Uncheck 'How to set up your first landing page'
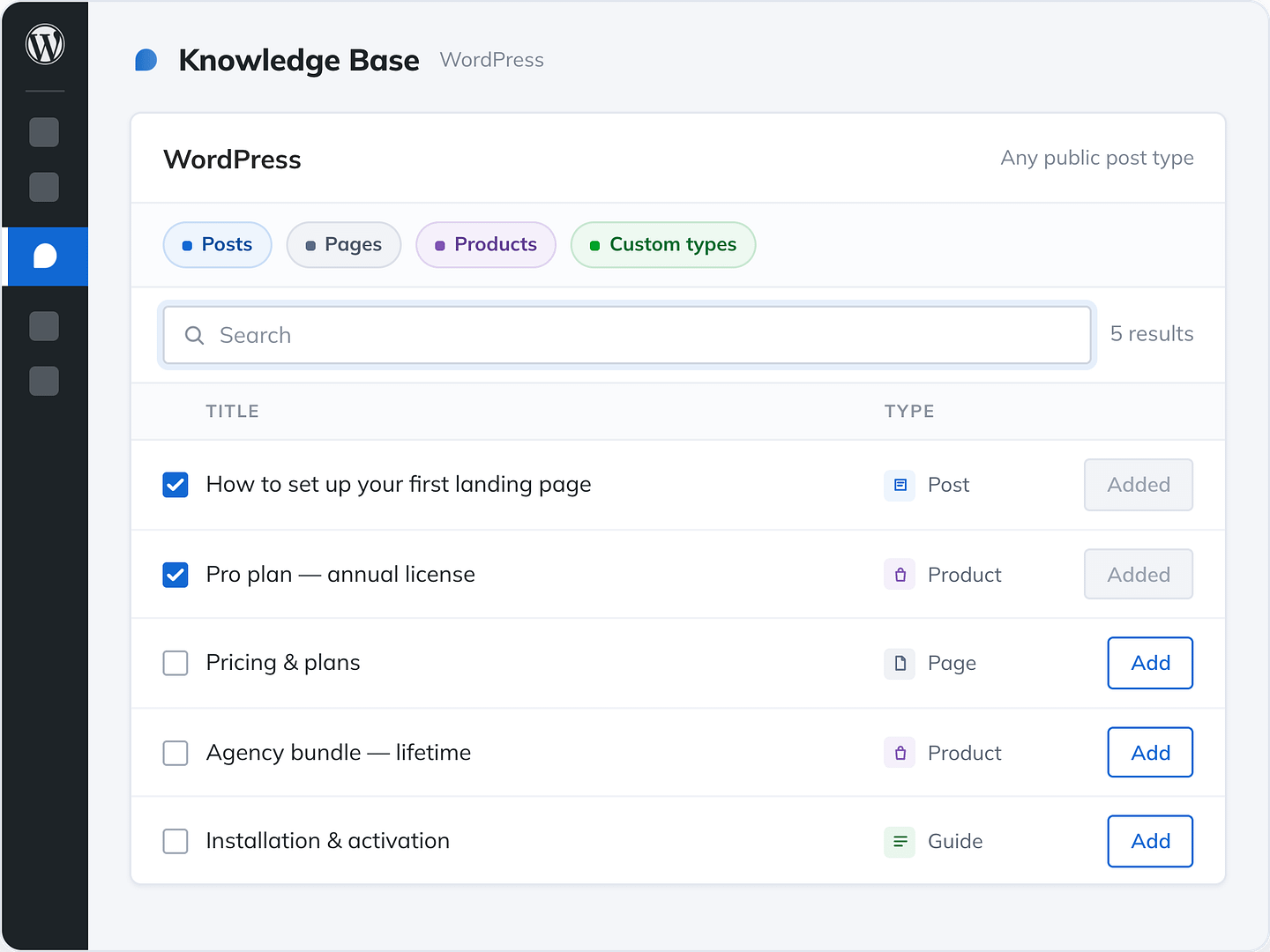Image resolution: width=1270 pixels, height=952 pixels. pyautogui.click(x=176, y=485)
